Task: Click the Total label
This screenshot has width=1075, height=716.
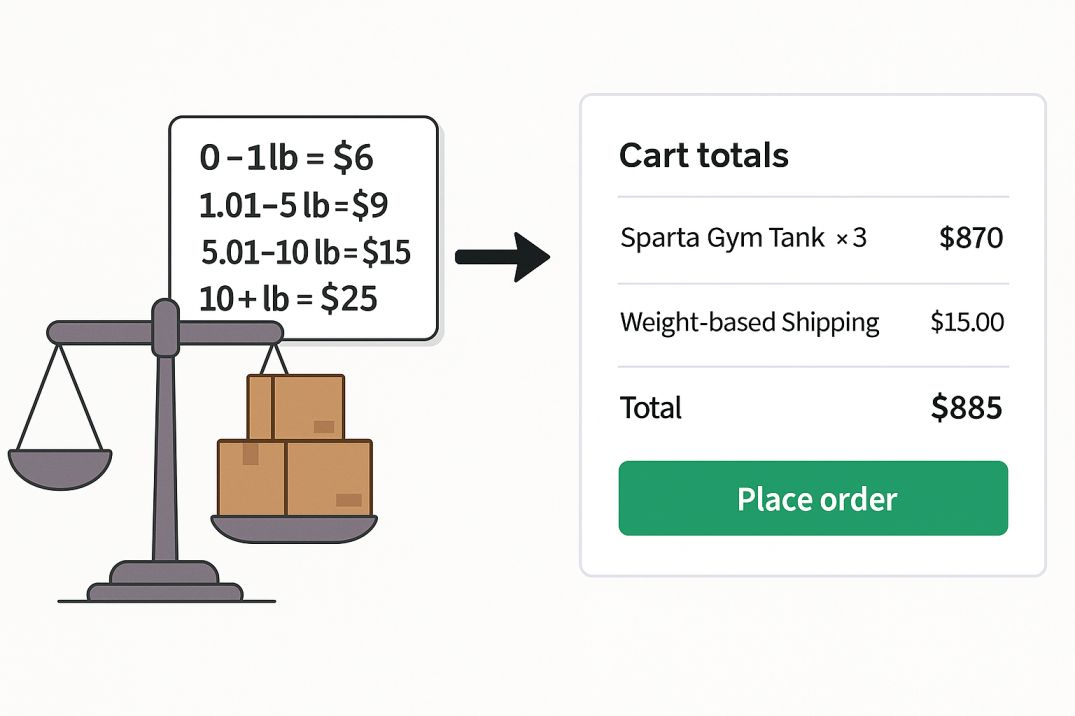Action: pos(651,407)
